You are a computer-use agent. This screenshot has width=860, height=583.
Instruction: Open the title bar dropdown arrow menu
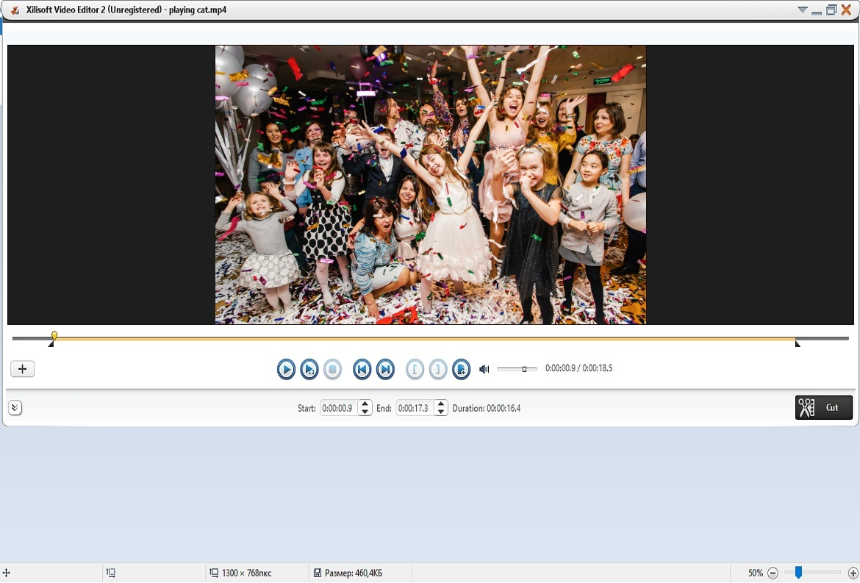coord(802,10)
